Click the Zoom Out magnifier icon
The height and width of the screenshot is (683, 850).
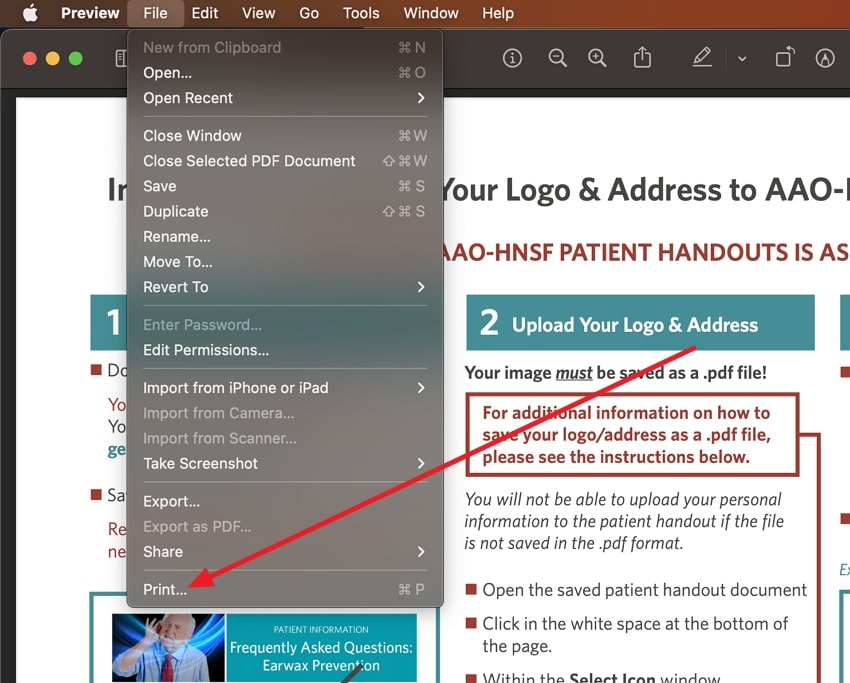point(557,57)
